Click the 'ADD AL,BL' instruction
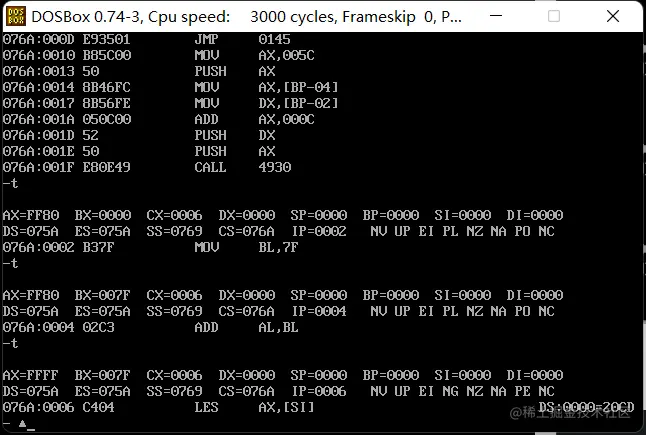This screenshot has height=435, width=646. click(x=246, y=327)
